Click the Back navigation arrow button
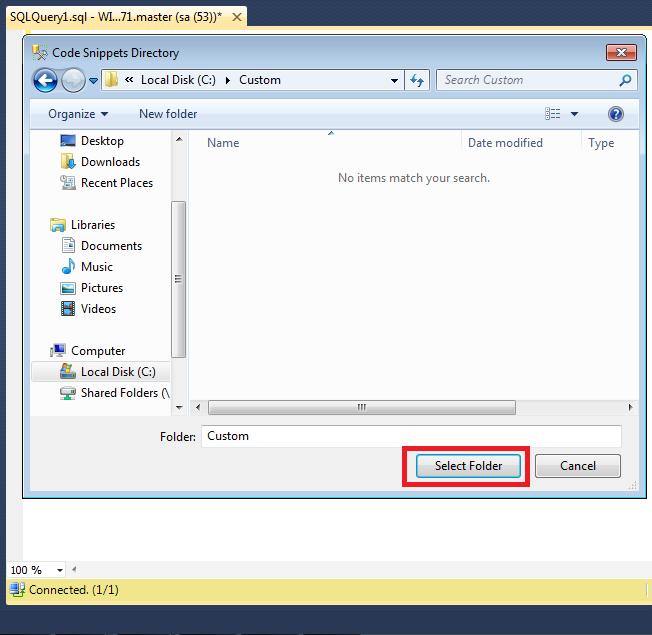This screenshot has height=635, width=652. click(x=45, y=80)
